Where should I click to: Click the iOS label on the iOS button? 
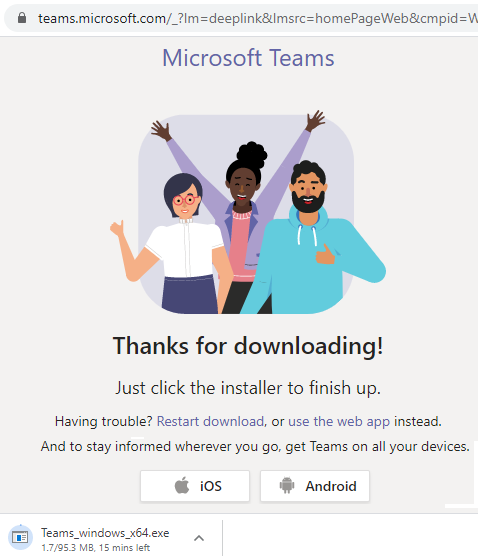[211, 486]
